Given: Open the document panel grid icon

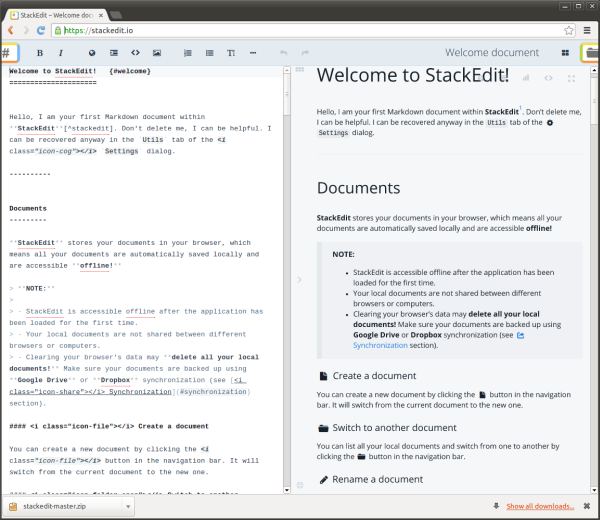Looking at the screenshot, I should (565, 53).
